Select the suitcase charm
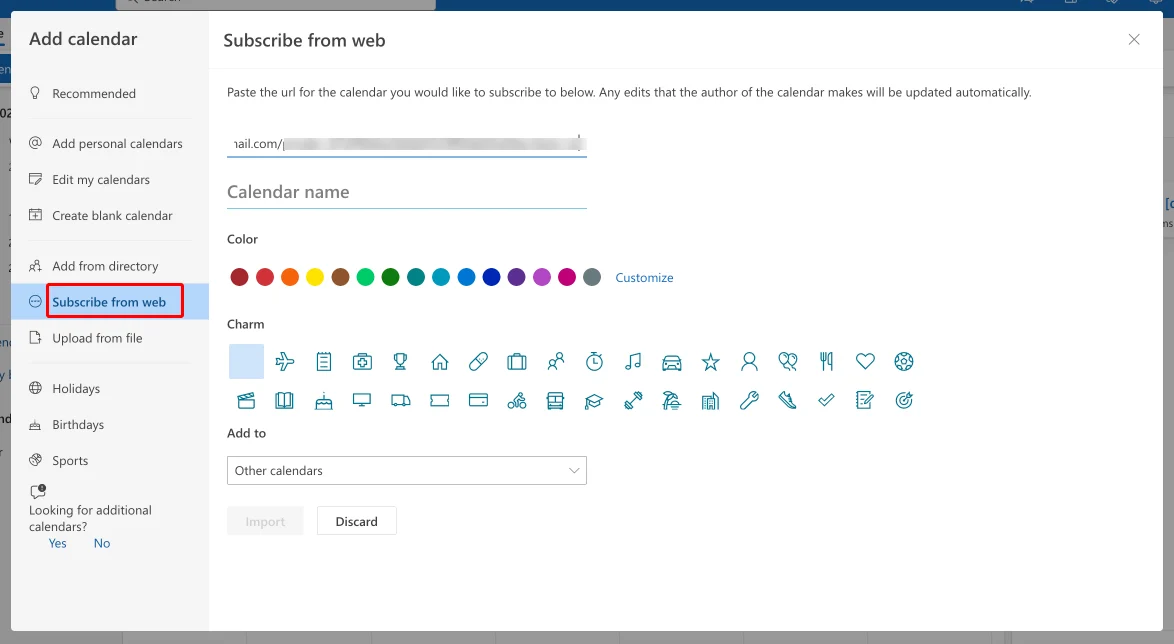1174x644 pixels. 517,362
